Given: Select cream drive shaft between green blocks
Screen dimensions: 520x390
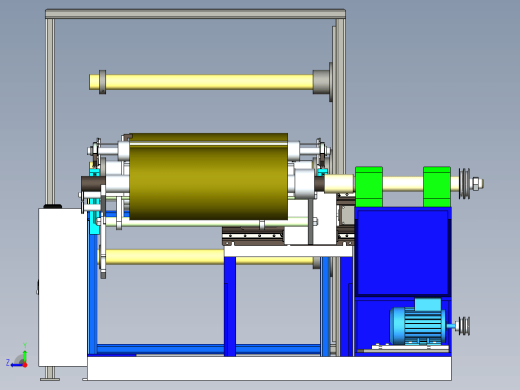Looking at the screenshot, I should coord(403,184).
